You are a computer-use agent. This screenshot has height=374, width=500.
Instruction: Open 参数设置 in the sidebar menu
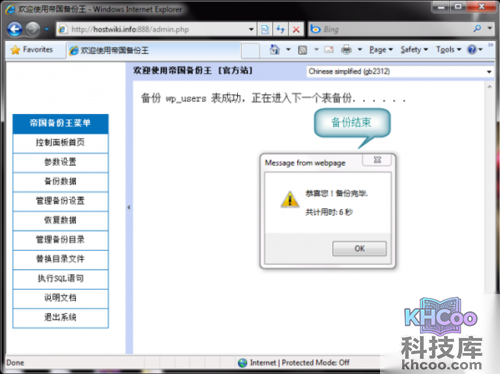tap(60, 162)
